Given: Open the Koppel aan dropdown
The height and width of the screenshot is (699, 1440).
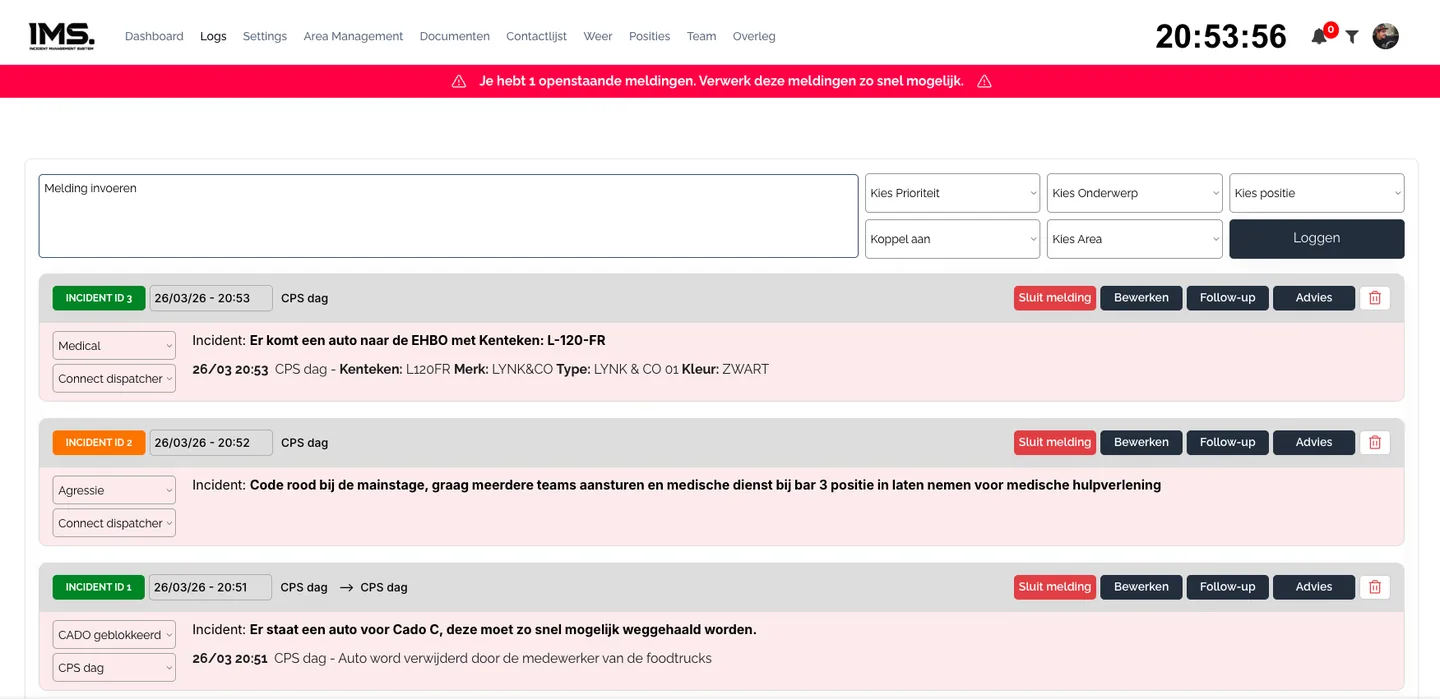Looking at the screenshot, I should click(952, 239).
